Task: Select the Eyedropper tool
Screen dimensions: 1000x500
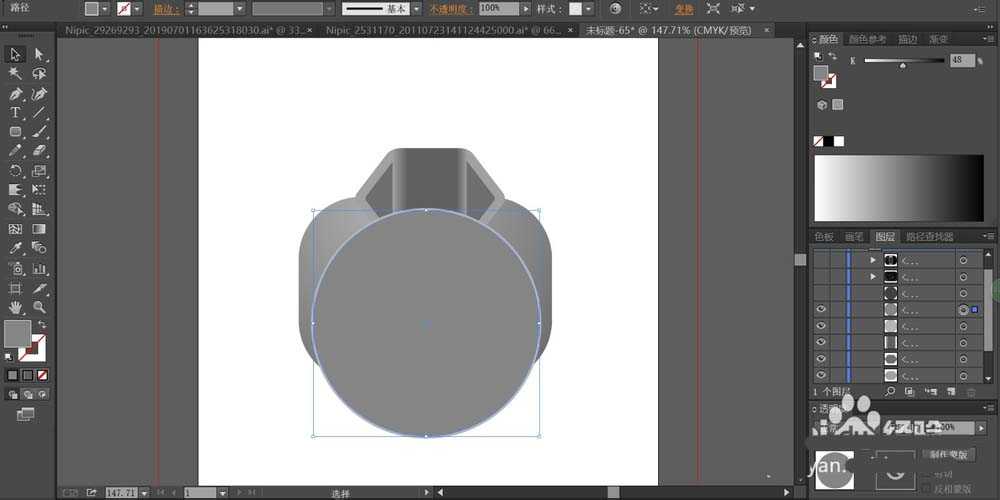Action: (16, 248)
